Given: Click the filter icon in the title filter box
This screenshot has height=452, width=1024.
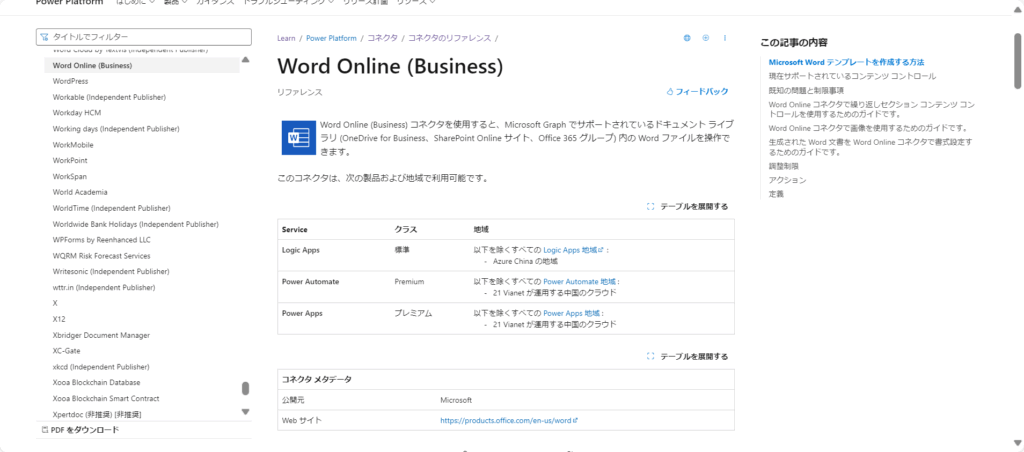Looking at the screenshot, I should coord(43,37).
